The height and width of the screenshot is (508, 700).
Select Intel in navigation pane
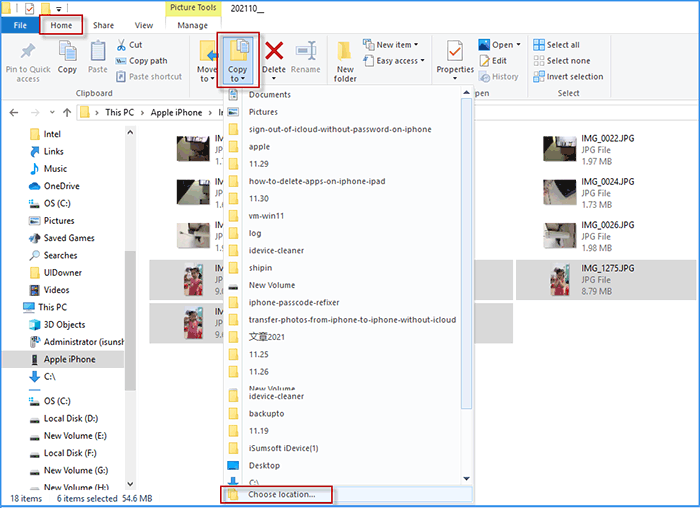(52, 134)
